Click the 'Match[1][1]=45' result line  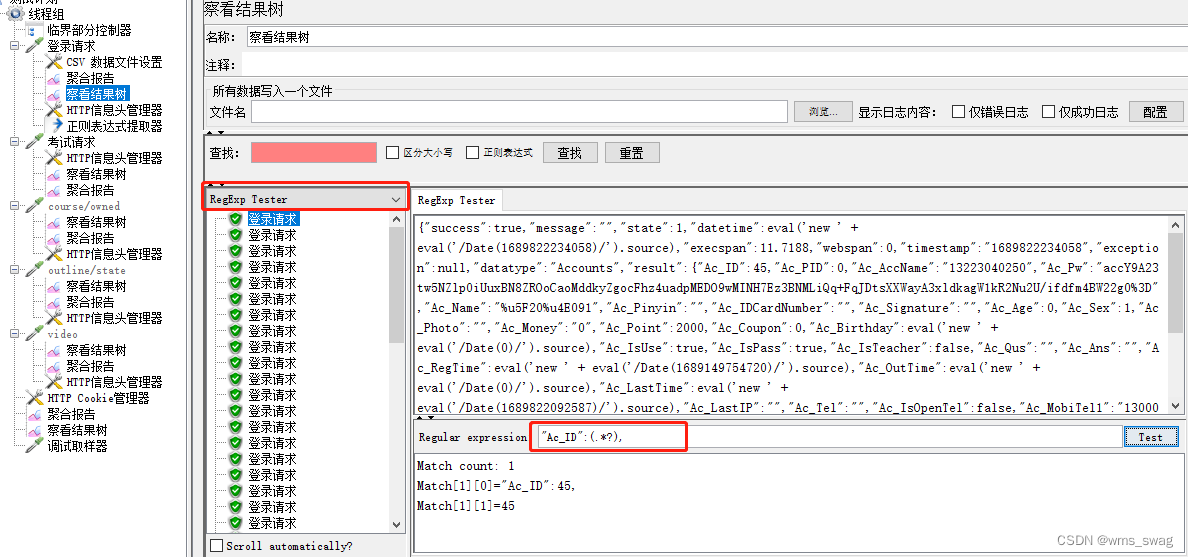pos(466,505)
